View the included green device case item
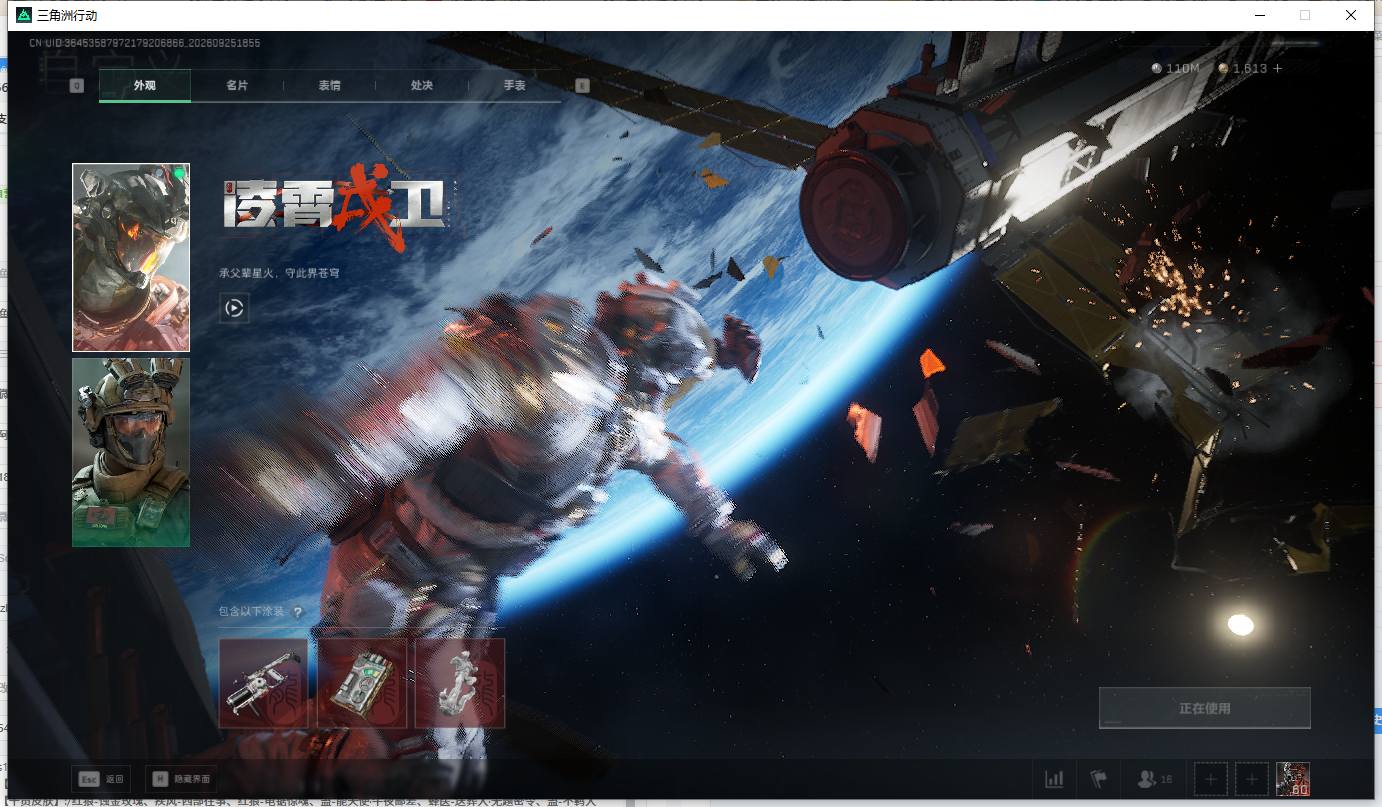1382x807 pixels. pos(362,683)
